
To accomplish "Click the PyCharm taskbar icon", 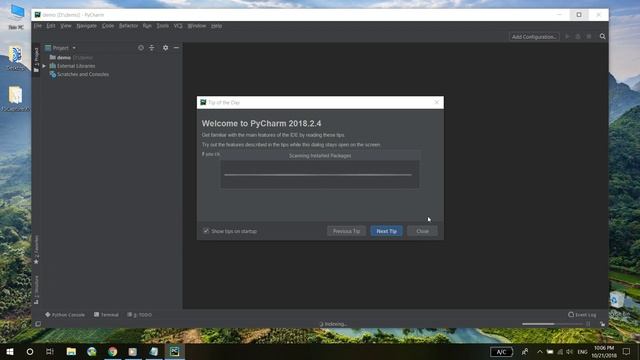I will (x=175, y=351).
